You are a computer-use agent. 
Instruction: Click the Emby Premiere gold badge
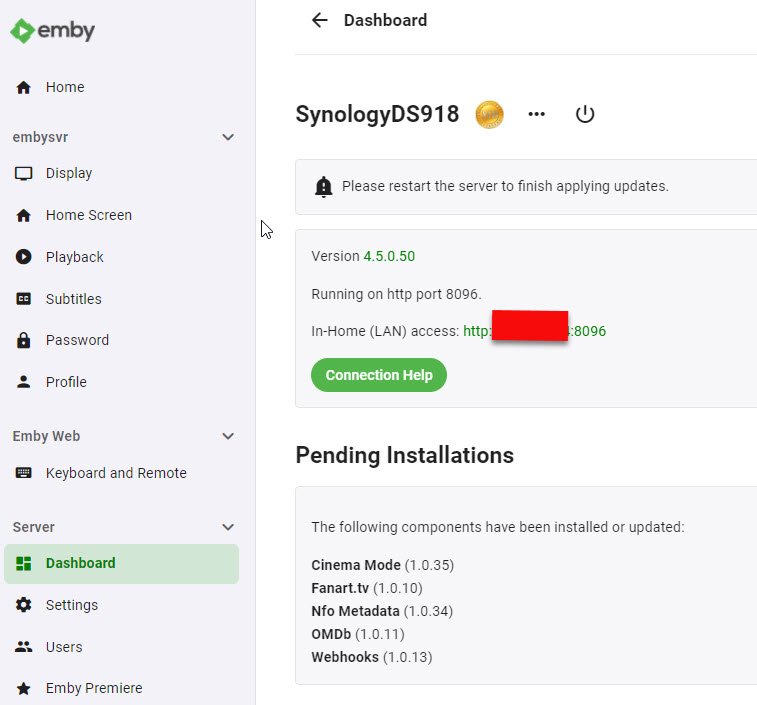[x=489, y=114]
